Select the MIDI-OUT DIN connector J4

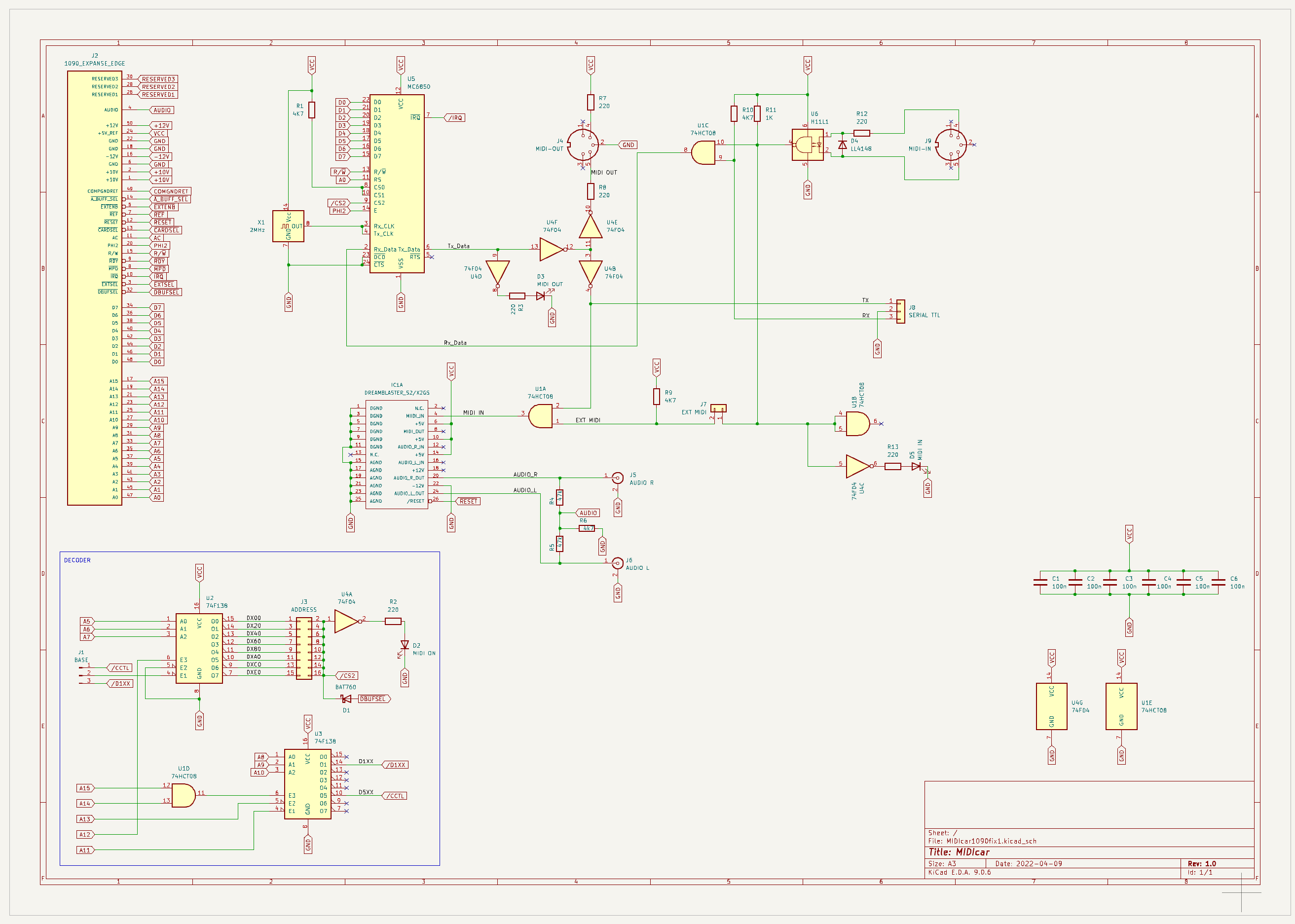tap(582, 145)
